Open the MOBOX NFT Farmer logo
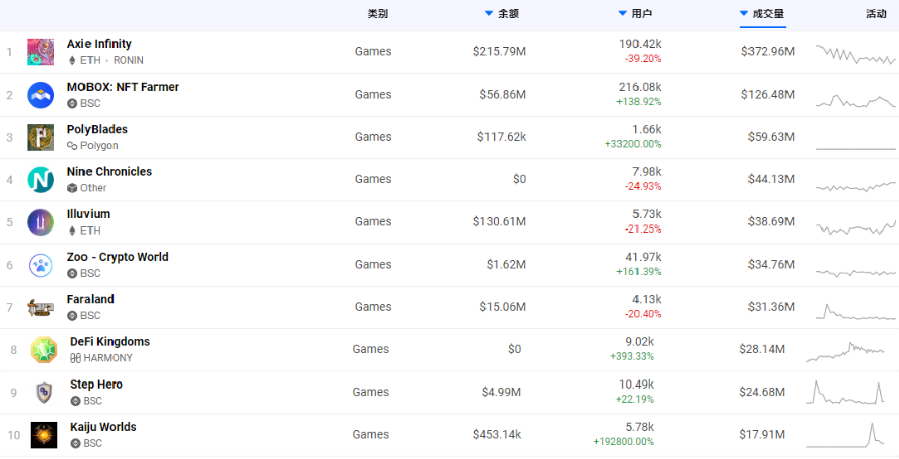Viewport: 899px width, 459px height. [x=41, y=95]
